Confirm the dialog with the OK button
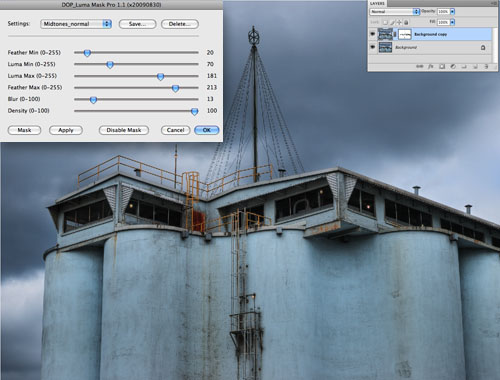Viewport: 500px width, 380px height. coord(207,130)
